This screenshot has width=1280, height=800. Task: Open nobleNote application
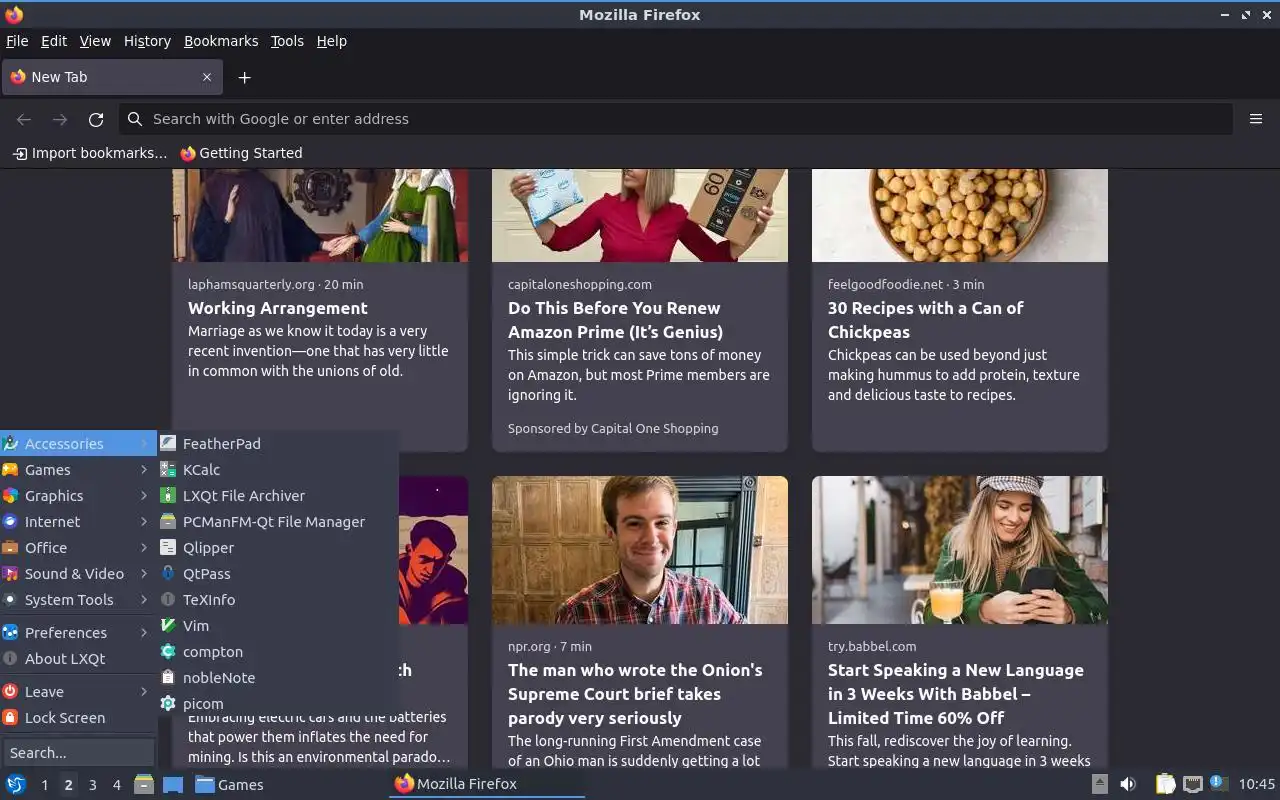(278, 677)
